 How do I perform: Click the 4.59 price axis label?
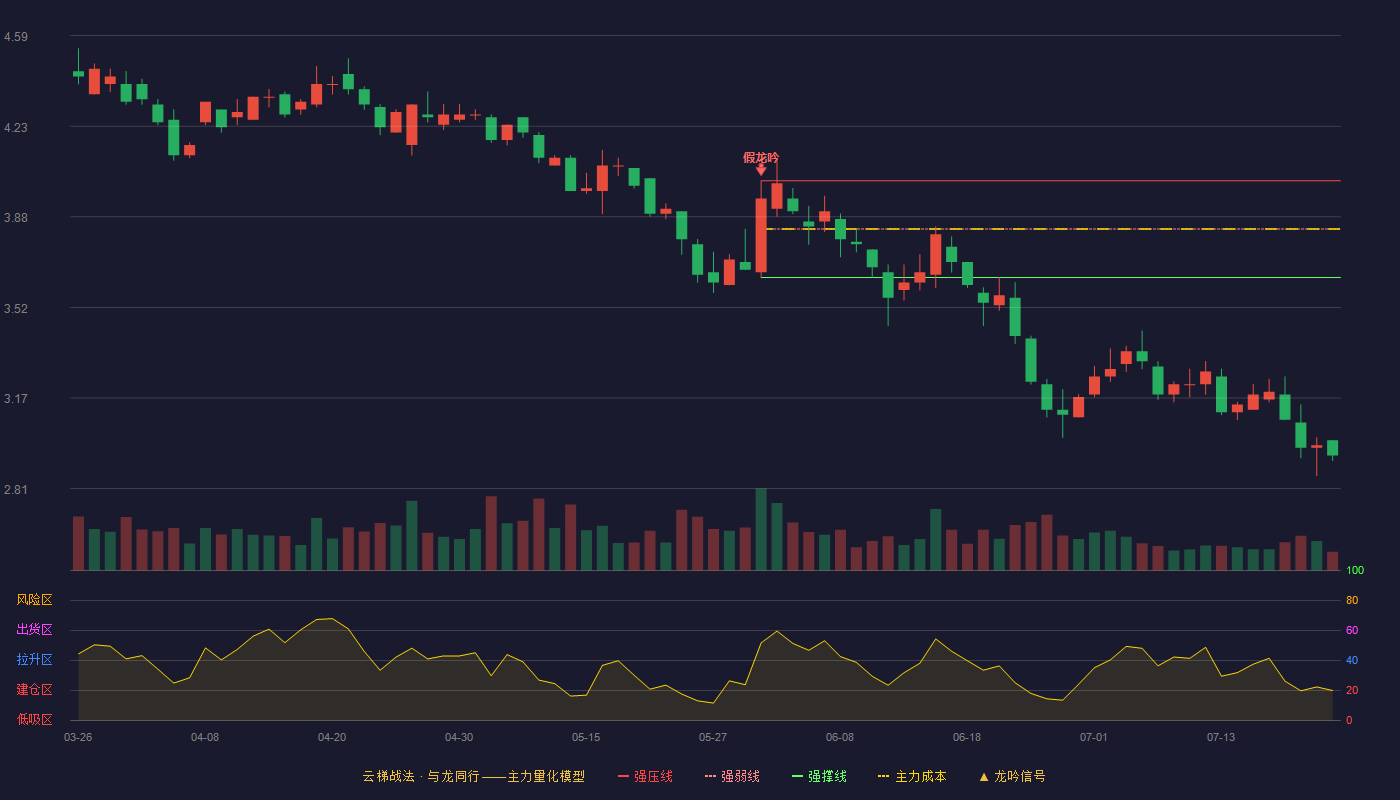[16, 37]
